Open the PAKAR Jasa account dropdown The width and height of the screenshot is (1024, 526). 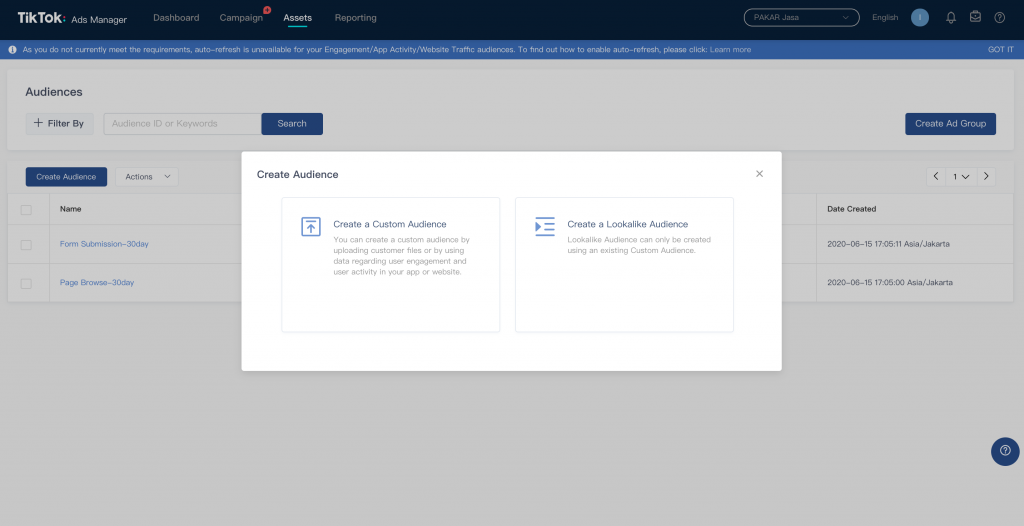(801, 18)
